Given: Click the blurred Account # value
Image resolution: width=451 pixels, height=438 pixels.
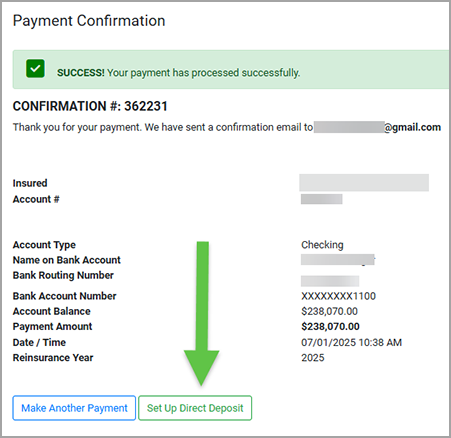Looking at the screenshot, I should [x=322, y=199].
